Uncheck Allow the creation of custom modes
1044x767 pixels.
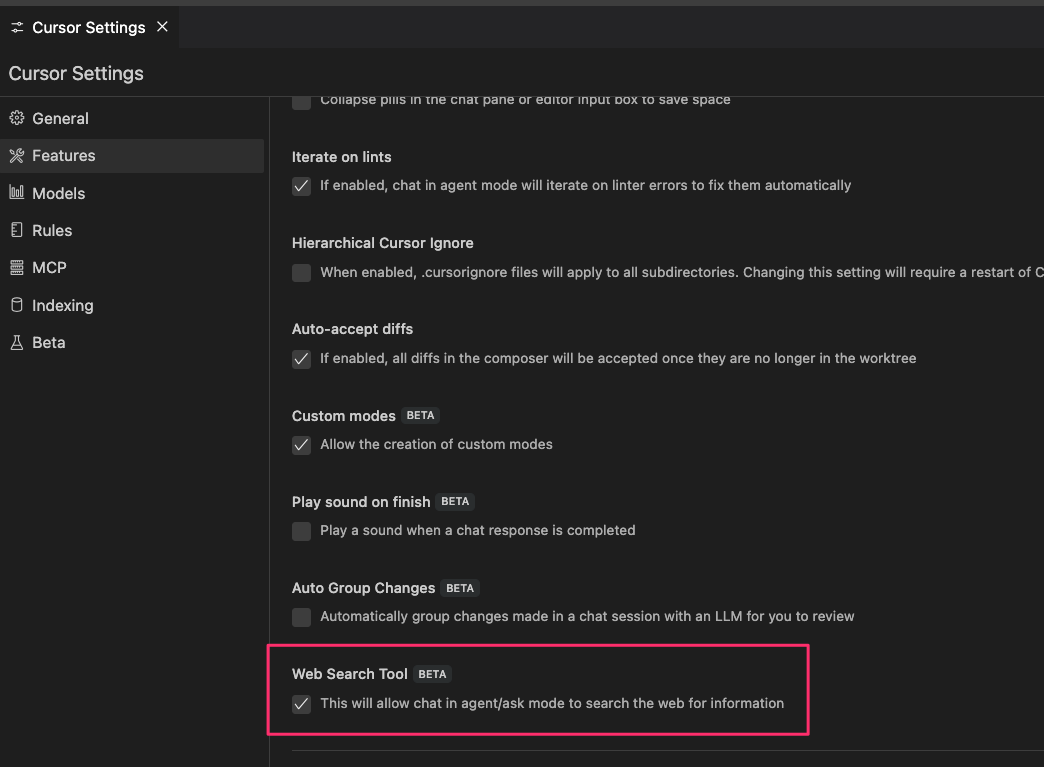point(302,445)
